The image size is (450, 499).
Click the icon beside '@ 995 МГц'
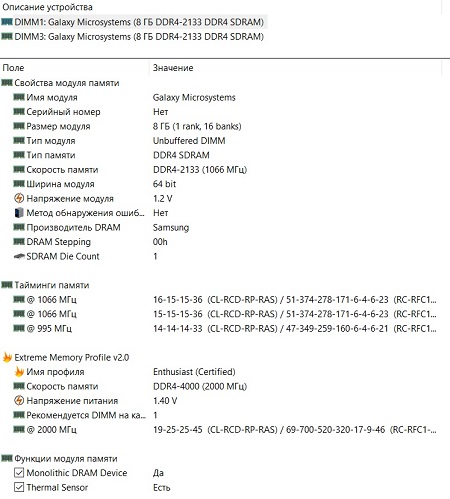click(19, 328)
